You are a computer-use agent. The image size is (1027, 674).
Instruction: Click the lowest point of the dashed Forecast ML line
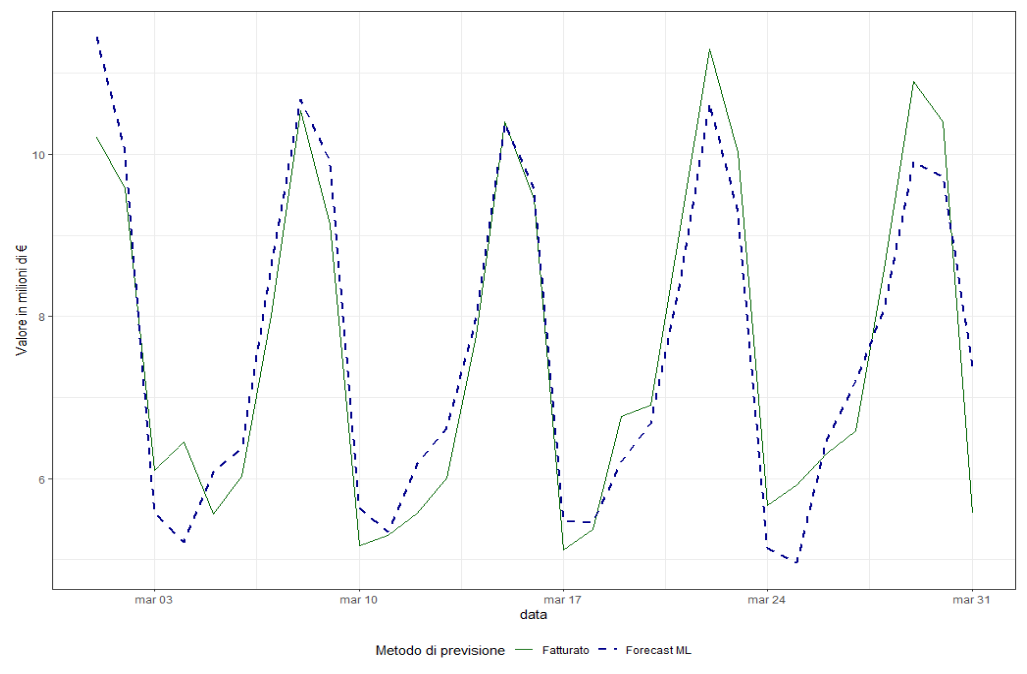[x=796, y=562]
